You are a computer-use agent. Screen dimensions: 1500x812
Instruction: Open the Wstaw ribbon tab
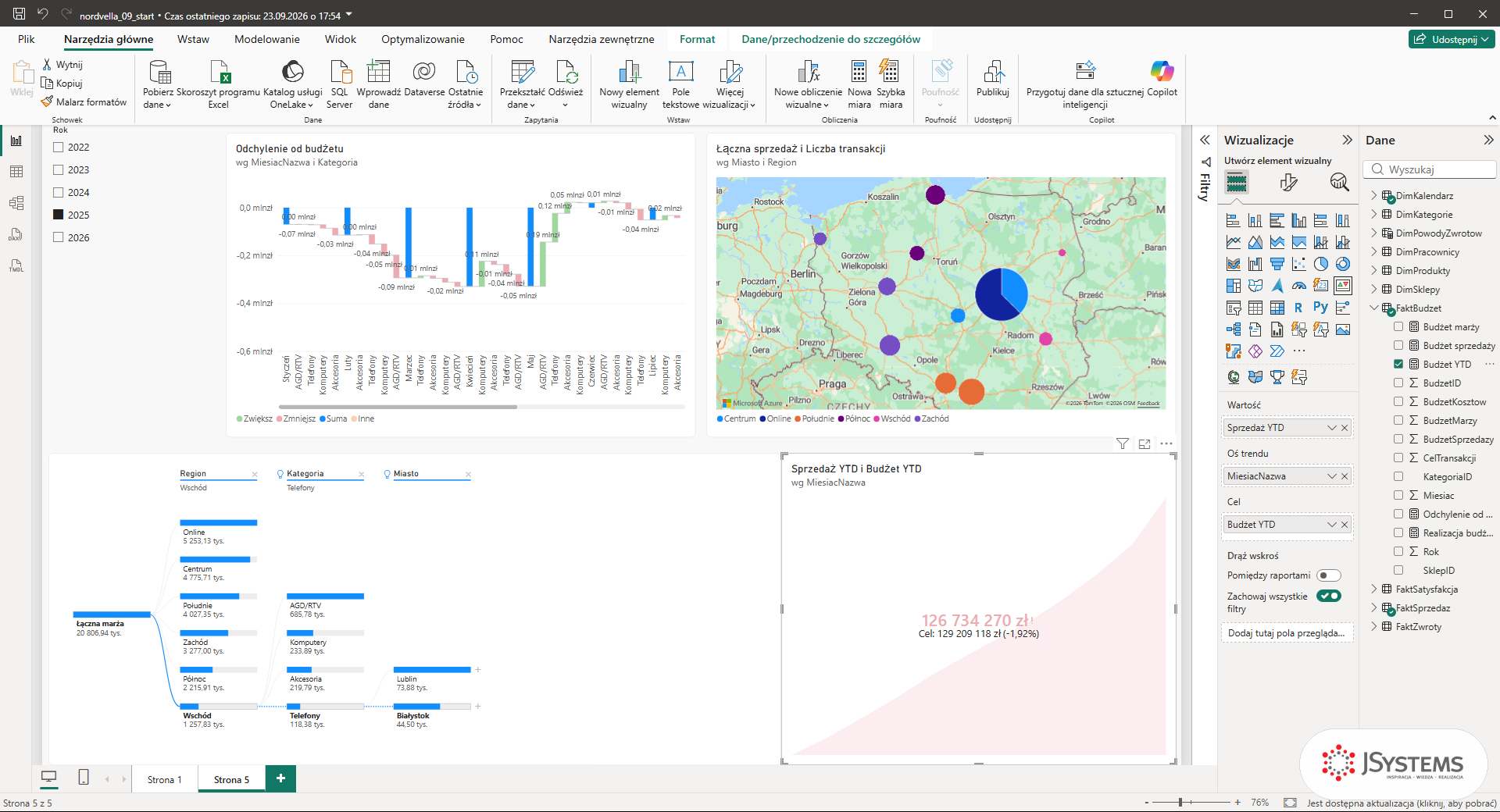[193, 39]
